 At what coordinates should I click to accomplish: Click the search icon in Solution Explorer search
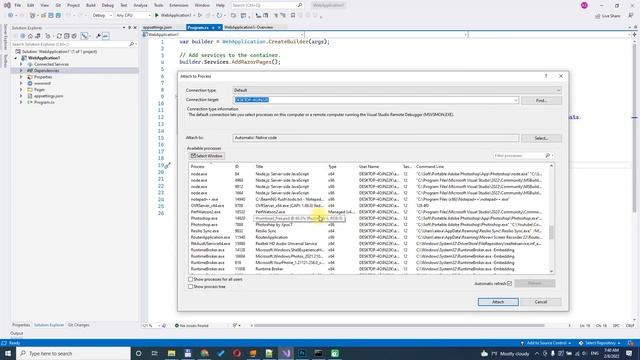coord(131,44)
